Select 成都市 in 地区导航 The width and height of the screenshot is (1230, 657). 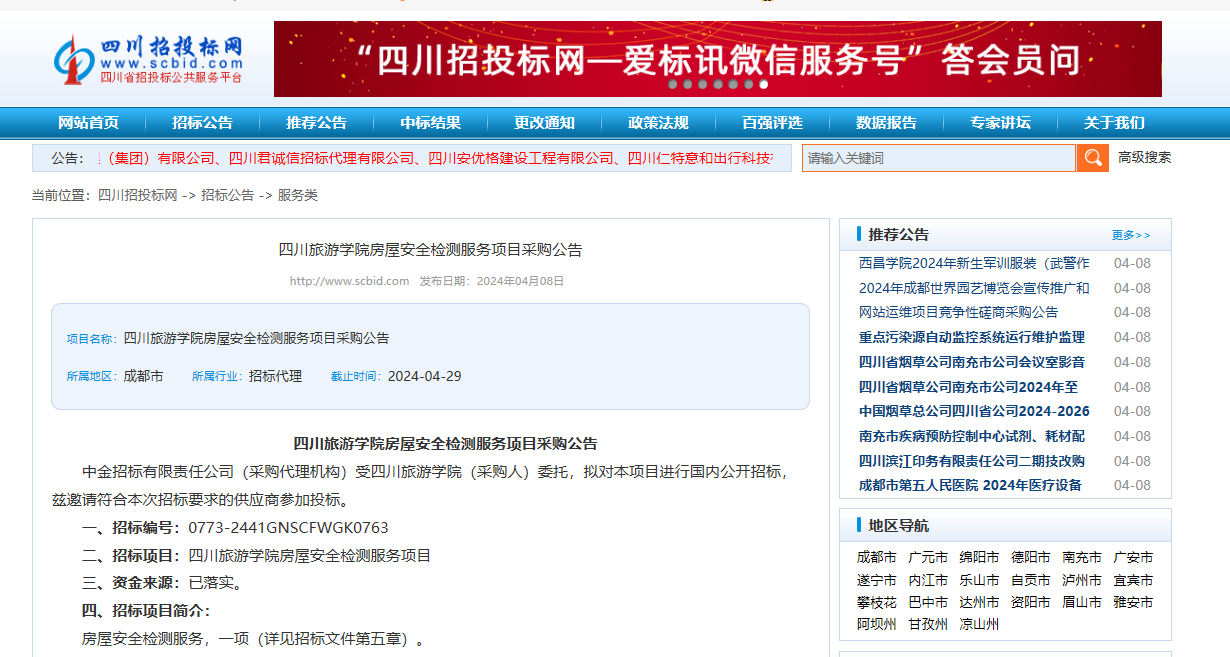(x=877, y=557)
